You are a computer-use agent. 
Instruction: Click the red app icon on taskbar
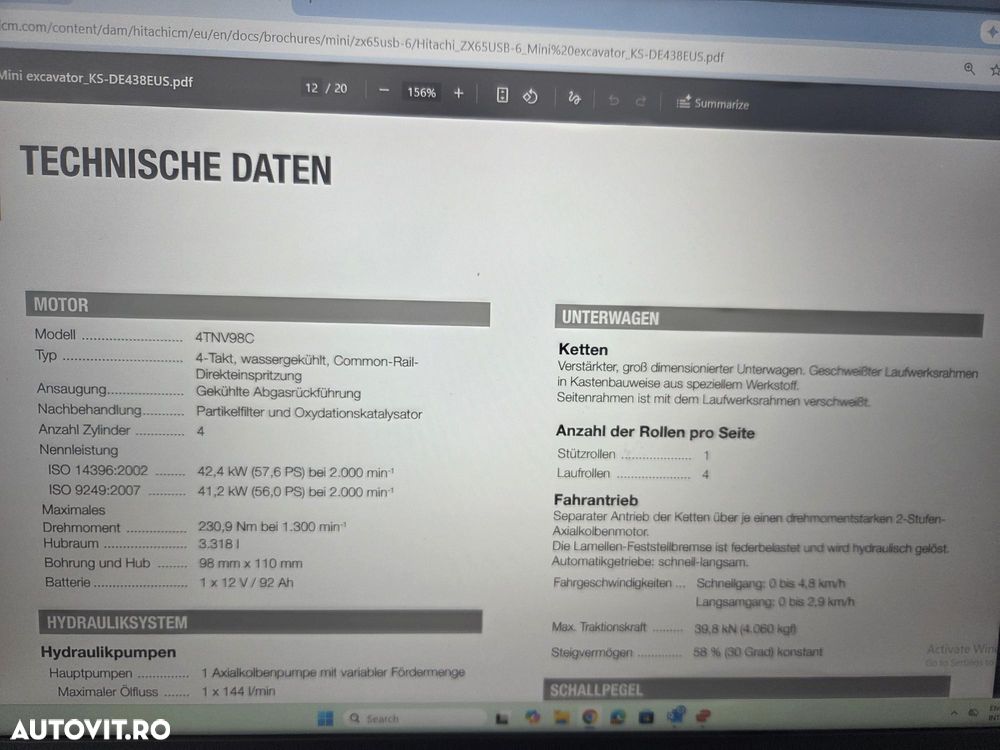(703, 716)
